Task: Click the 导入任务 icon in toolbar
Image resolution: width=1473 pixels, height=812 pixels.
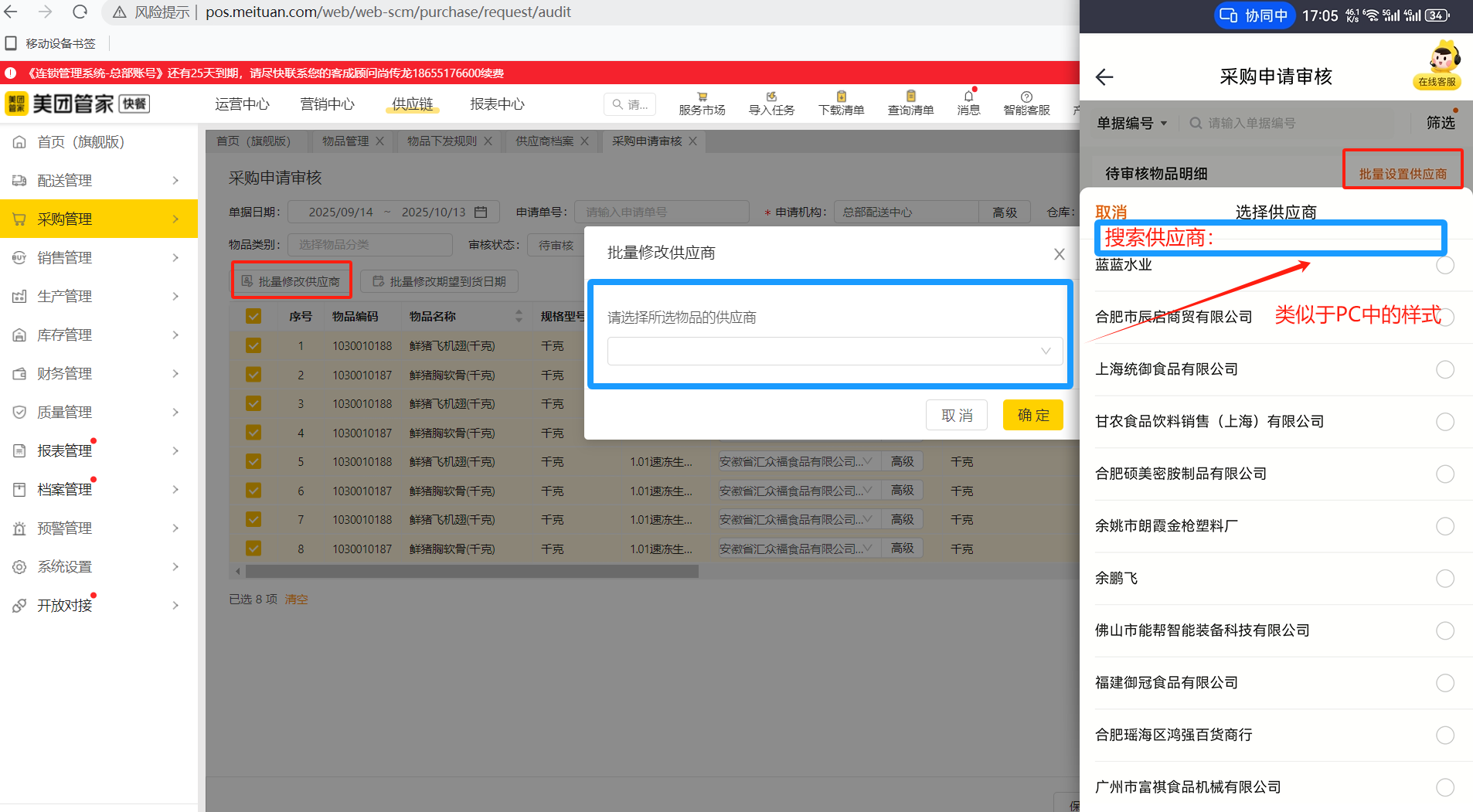Action: 771,97
